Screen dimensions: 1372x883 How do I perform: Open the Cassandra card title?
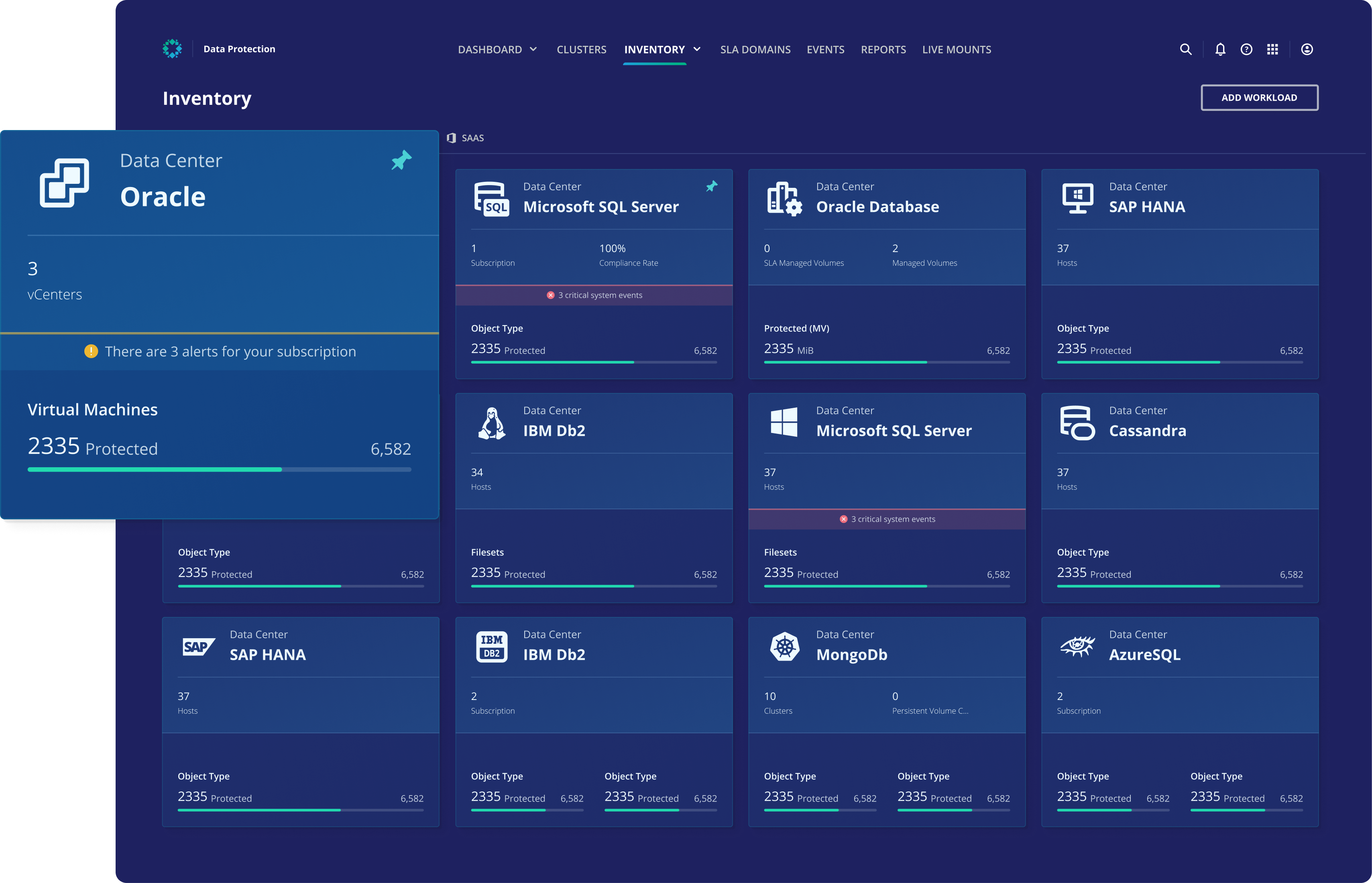pos(1147,431)
